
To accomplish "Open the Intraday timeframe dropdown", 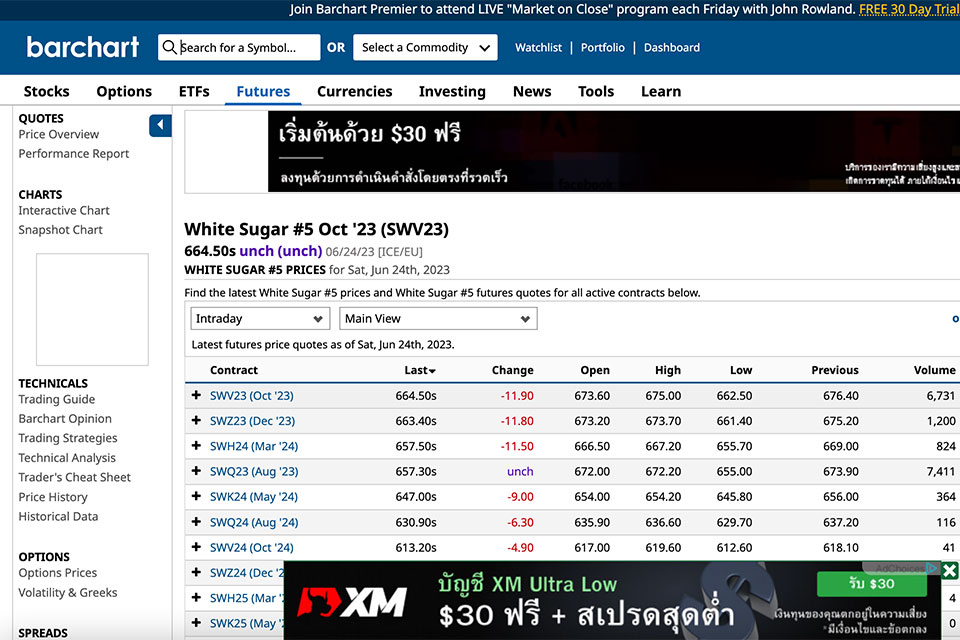I will point(260,319).
